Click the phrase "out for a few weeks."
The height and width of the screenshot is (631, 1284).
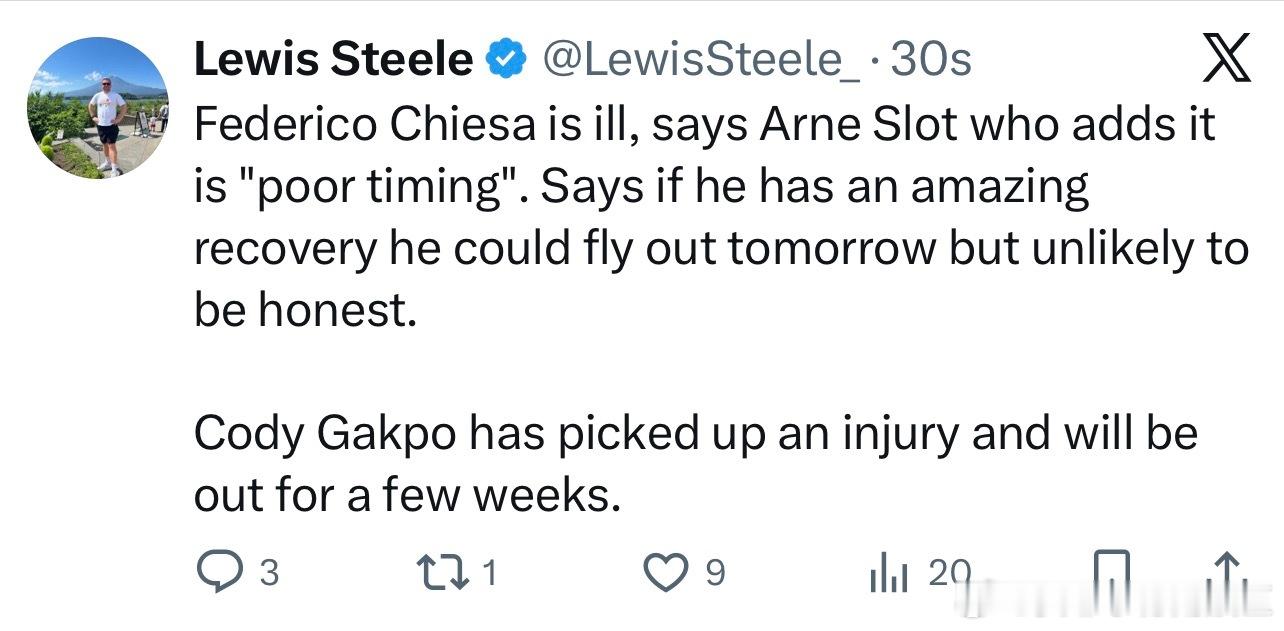[402, 496]
